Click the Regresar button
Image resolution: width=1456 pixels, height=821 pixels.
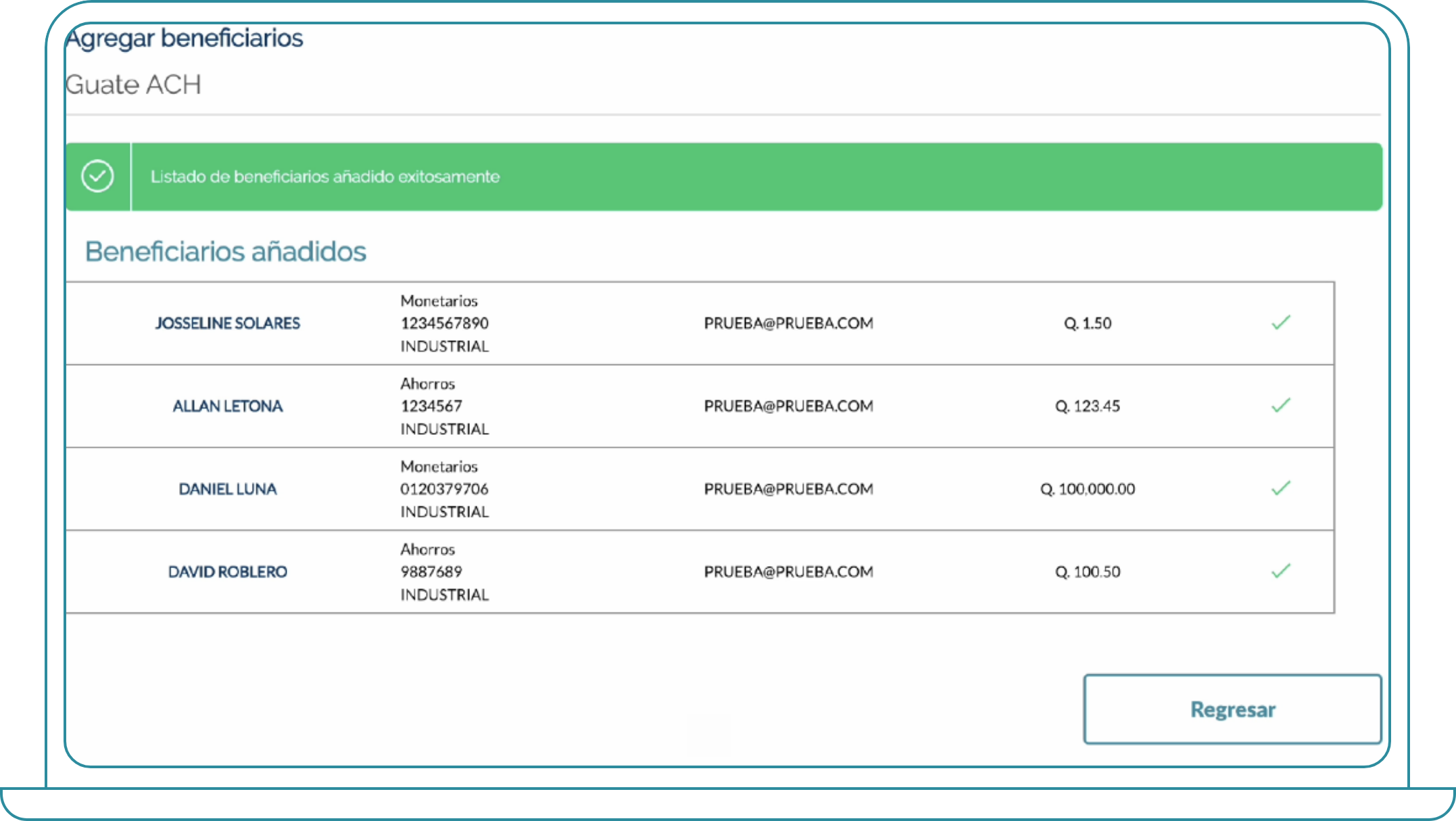tap(1232, 709)
